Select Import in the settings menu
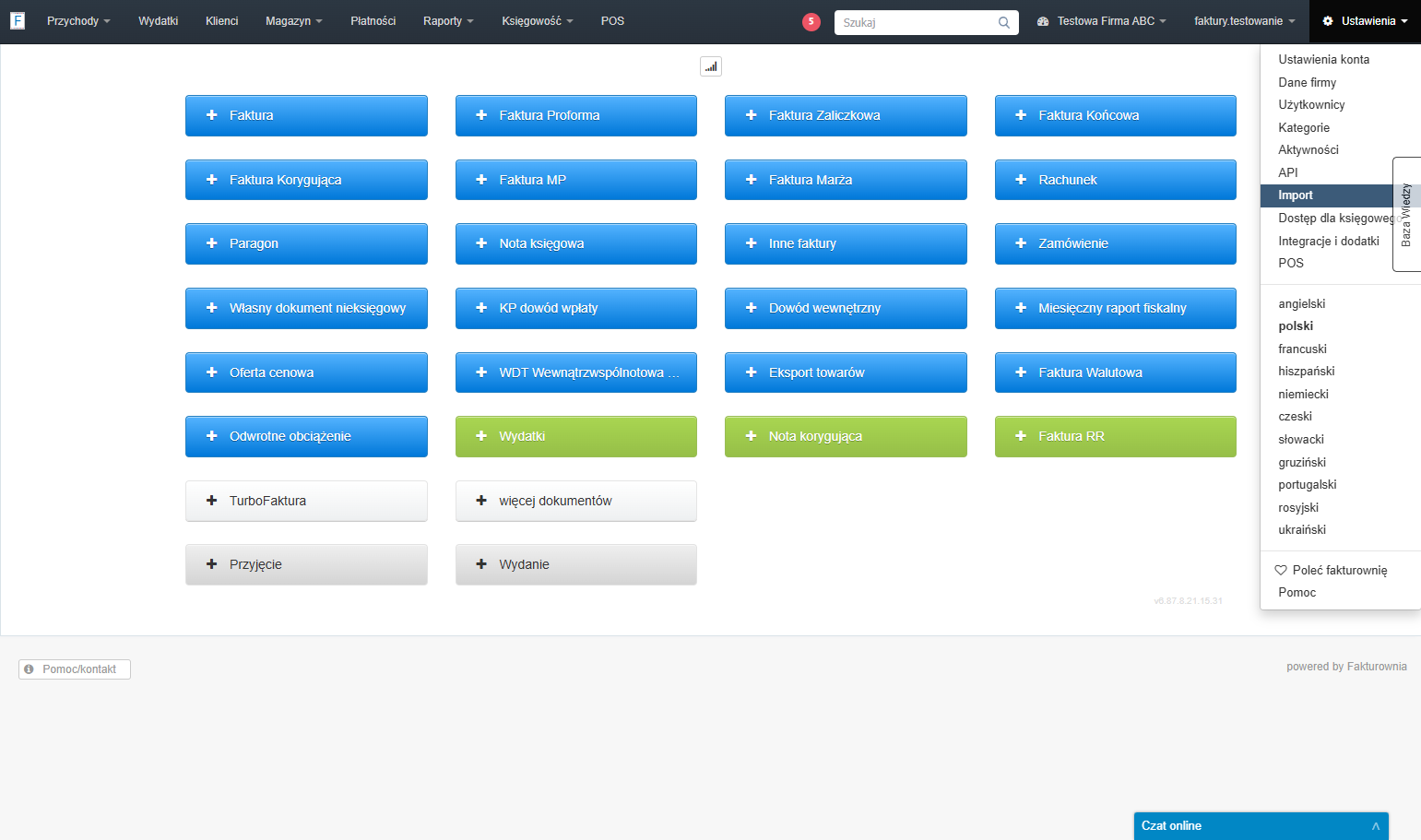This screenshot has height=840, width=1421. pos(1326,195)
